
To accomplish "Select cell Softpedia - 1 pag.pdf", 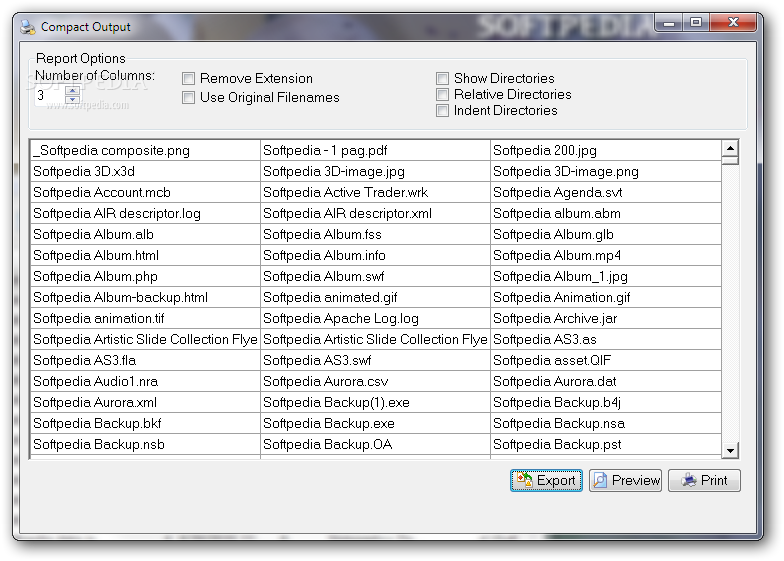I will (376, 150).
